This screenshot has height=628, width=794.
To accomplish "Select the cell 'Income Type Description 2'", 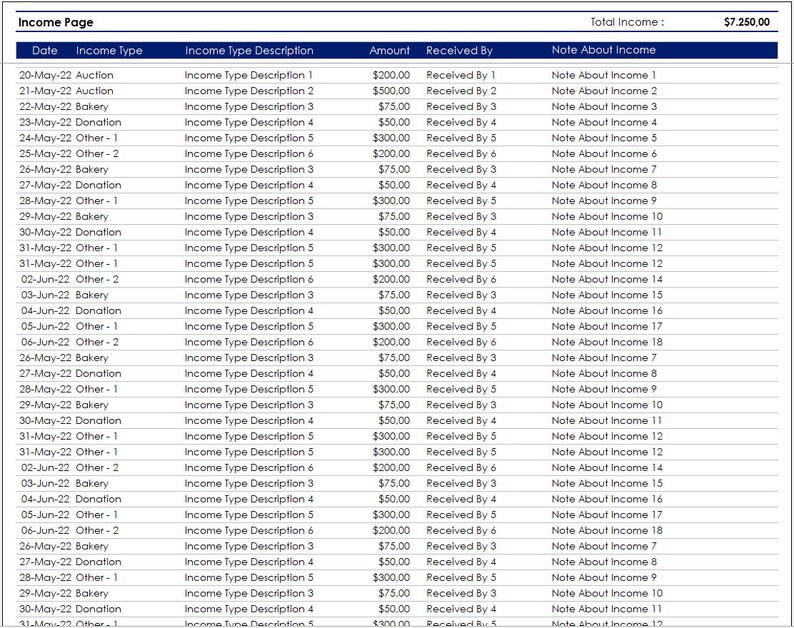I will point(249,91).
